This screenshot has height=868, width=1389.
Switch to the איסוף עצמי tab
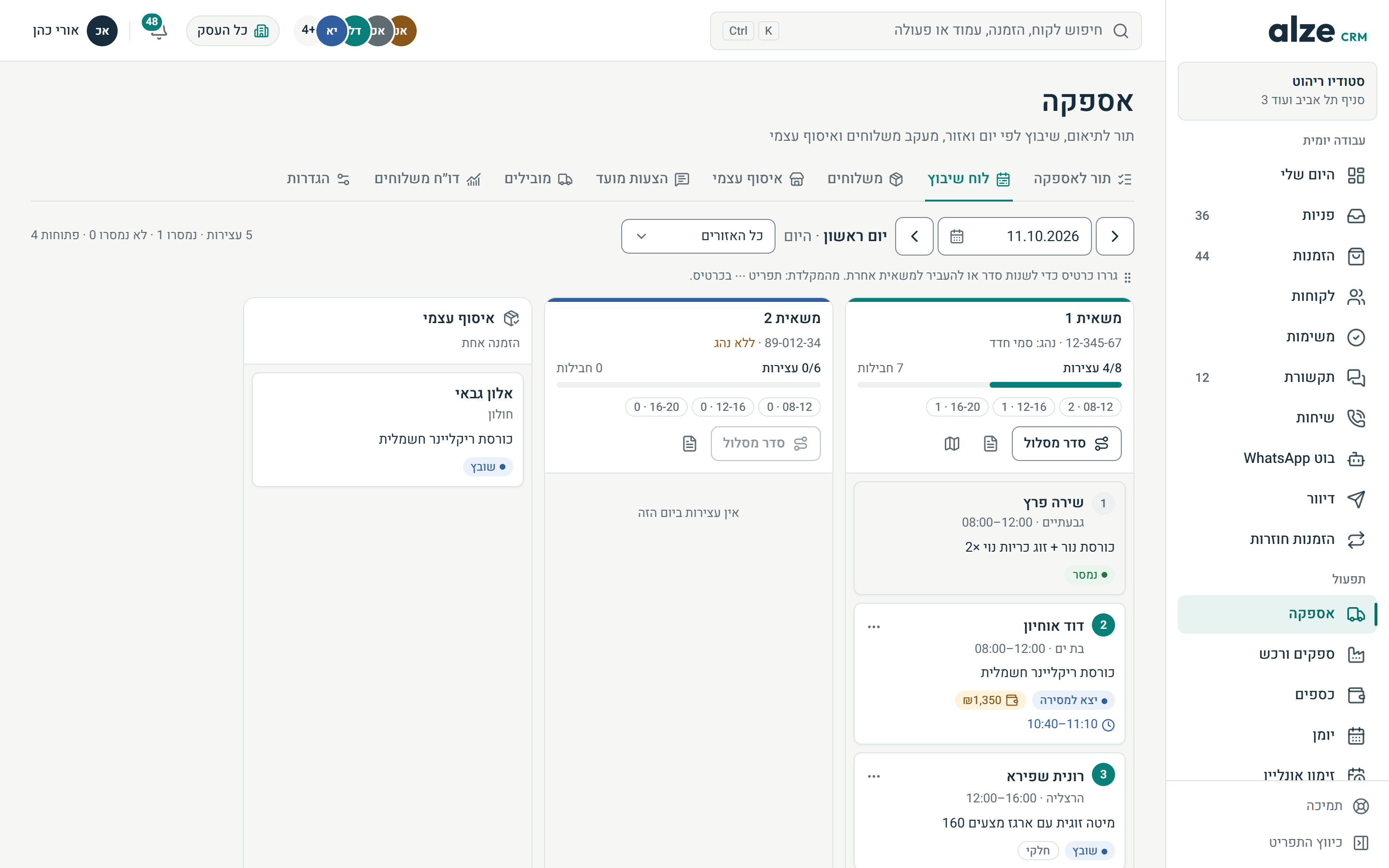click(x=758, y=178)
